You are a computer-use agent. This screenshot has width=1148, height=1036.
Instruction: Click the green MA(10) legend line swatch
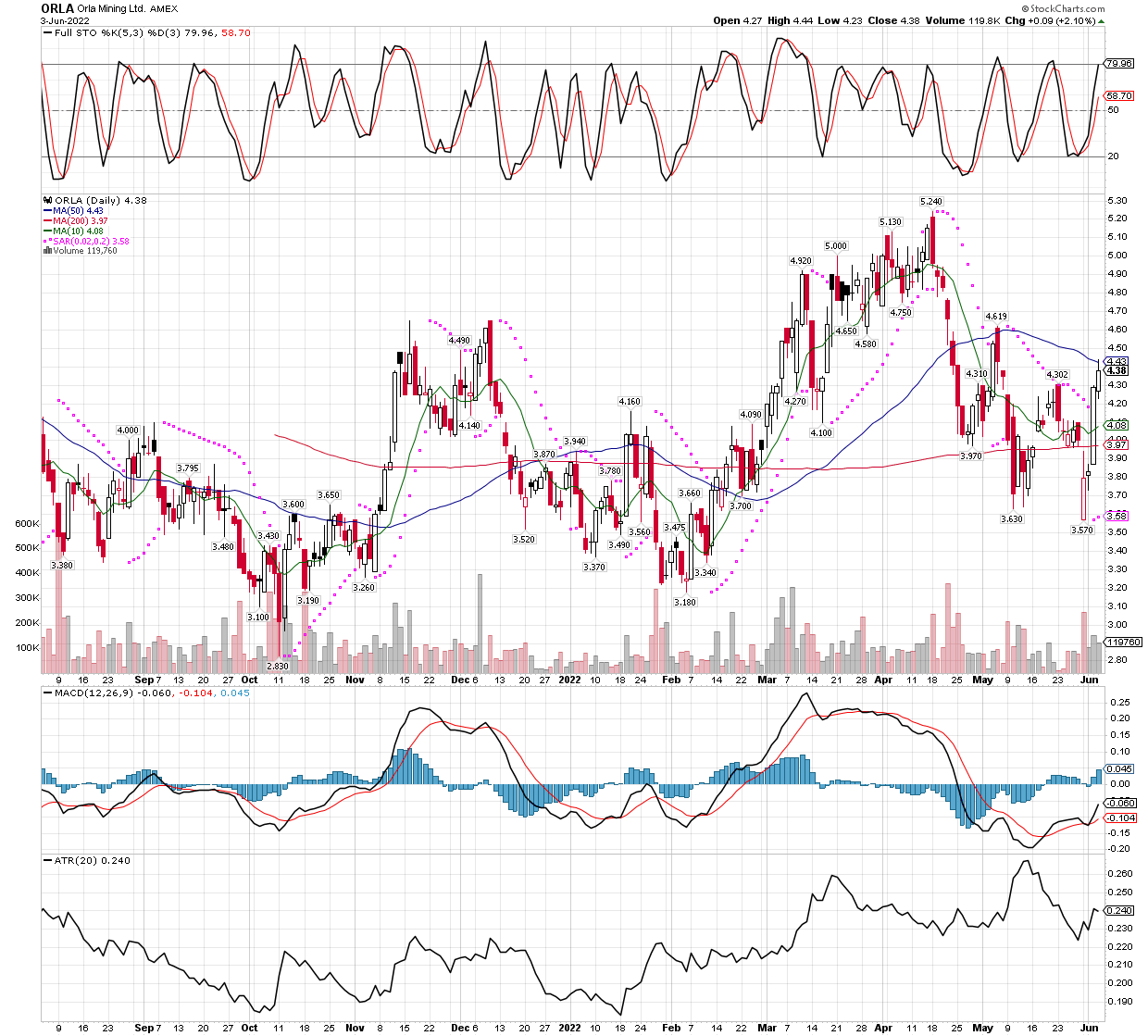point(48,231)
